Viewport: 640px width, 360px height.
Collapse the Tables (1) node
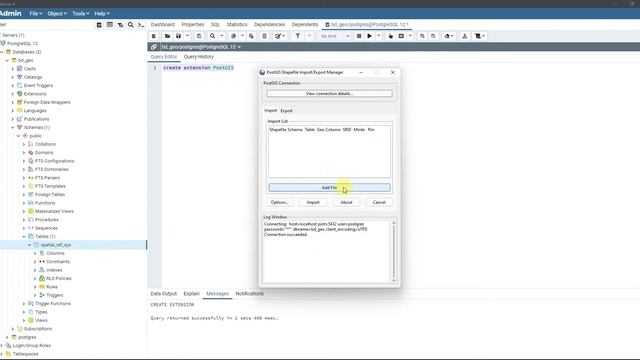pyautogui.click(x=24, y=236)
